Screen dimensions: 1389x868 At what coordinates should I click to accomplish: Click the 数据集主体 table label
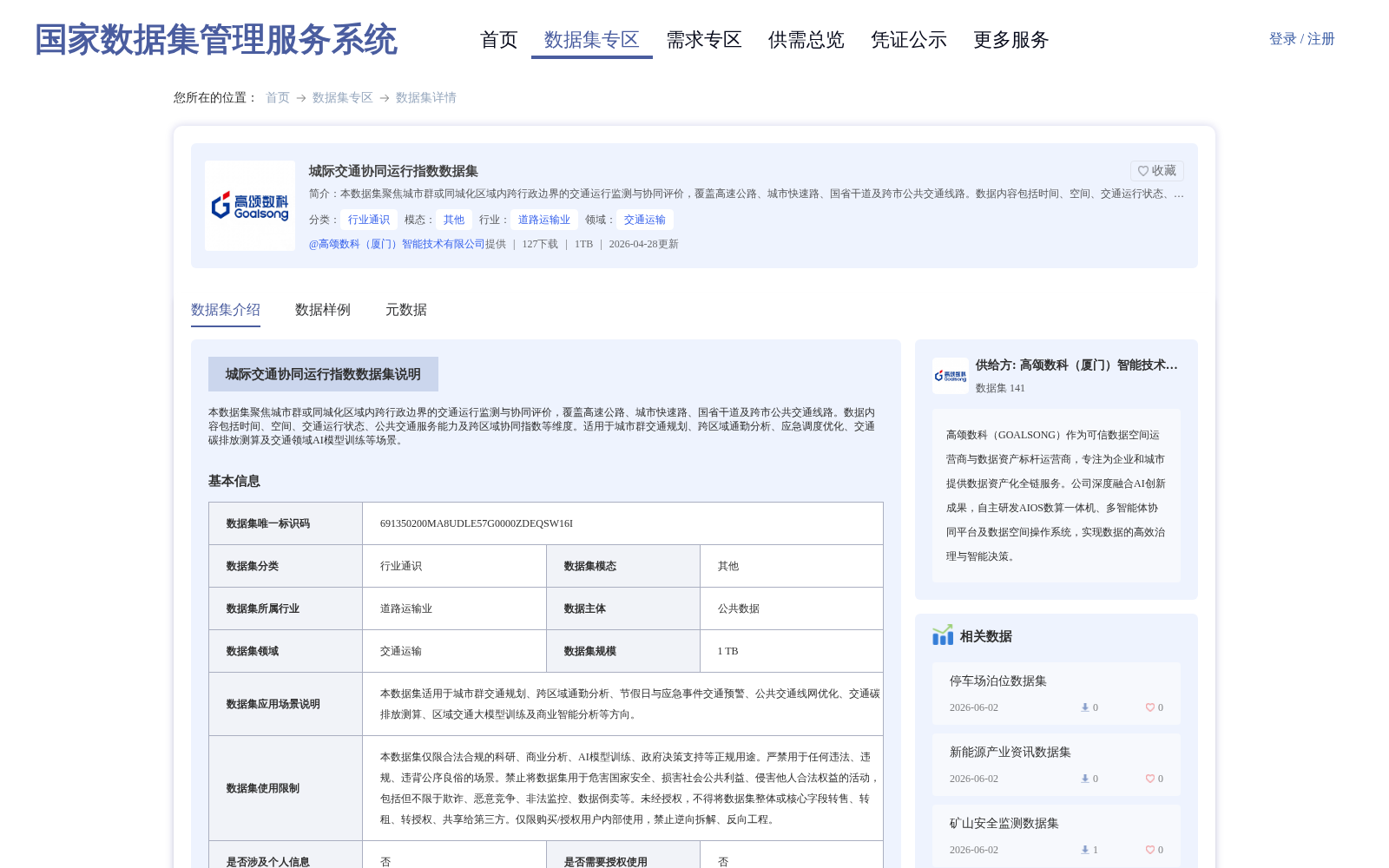tap(585, 608)
